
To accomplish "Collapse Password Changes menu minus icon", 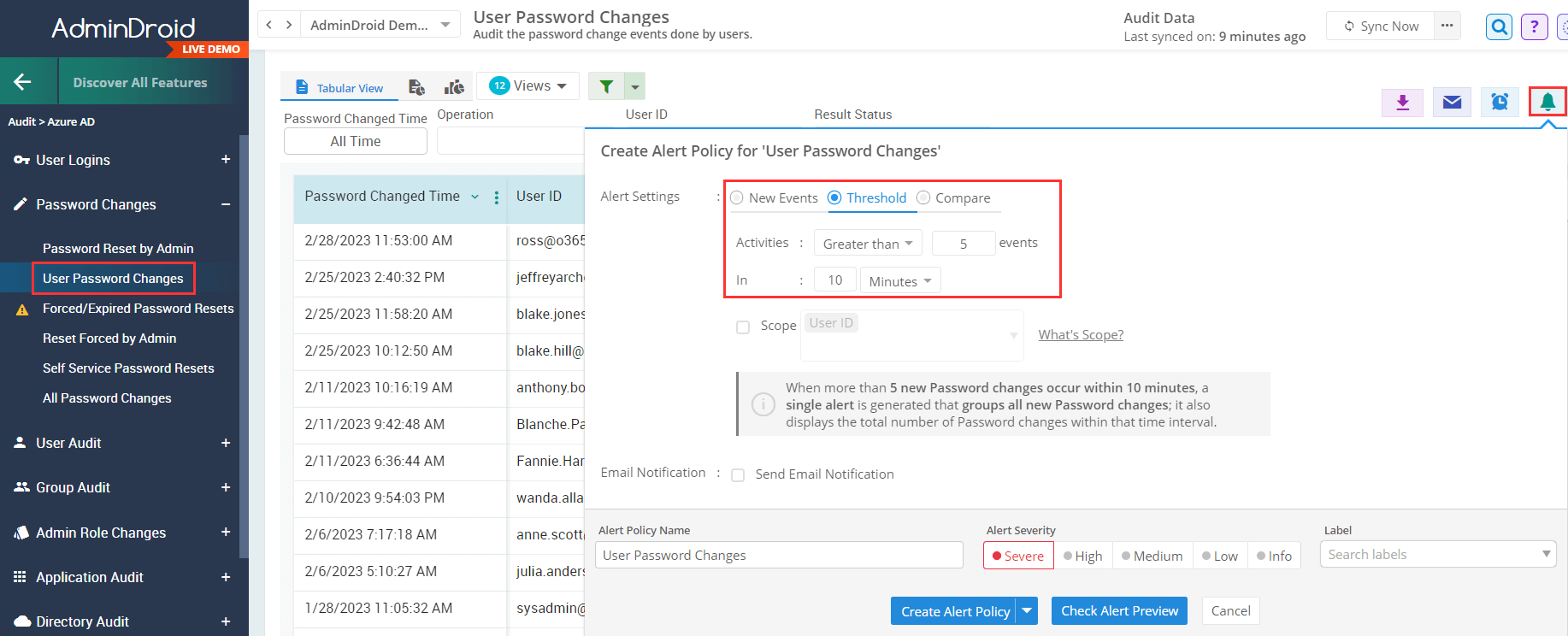I will click(226, 204).
